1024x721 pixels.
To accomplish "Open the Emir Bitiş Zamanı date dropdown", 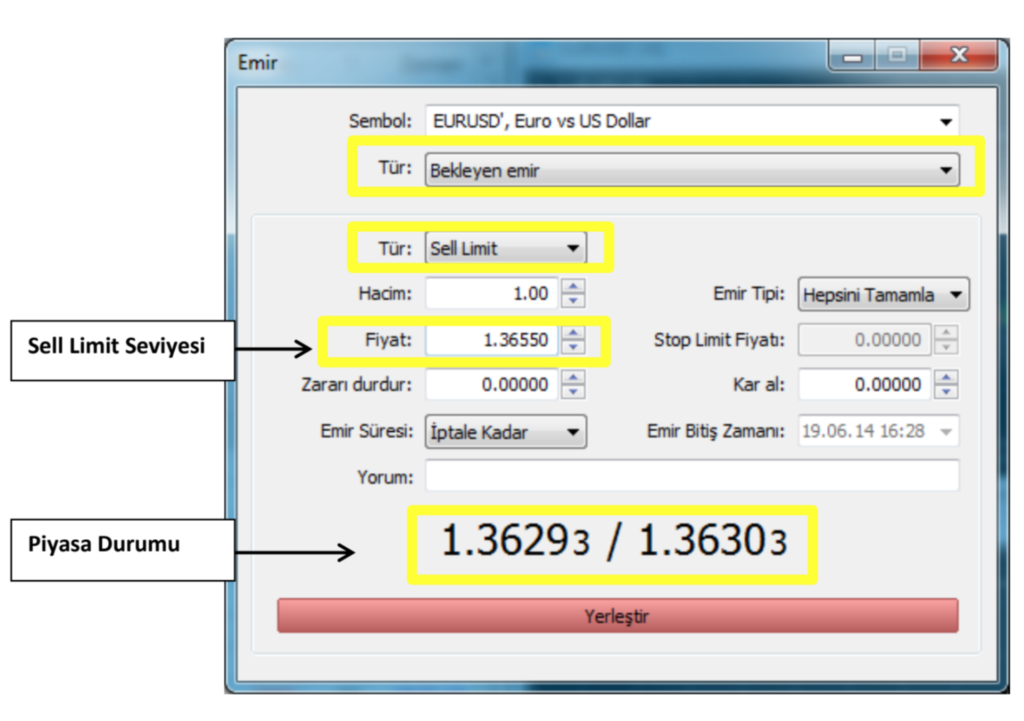I will click(878, 431).
